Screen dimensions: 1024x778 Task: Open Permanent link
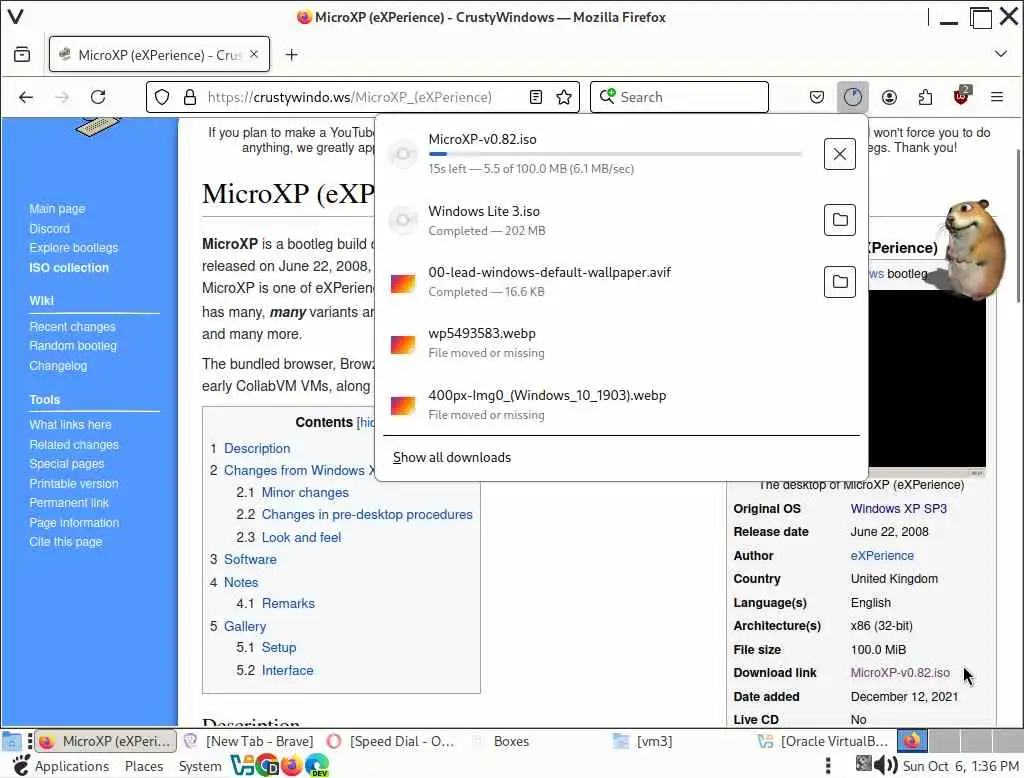pyautogui.click(x=69, y=502)
